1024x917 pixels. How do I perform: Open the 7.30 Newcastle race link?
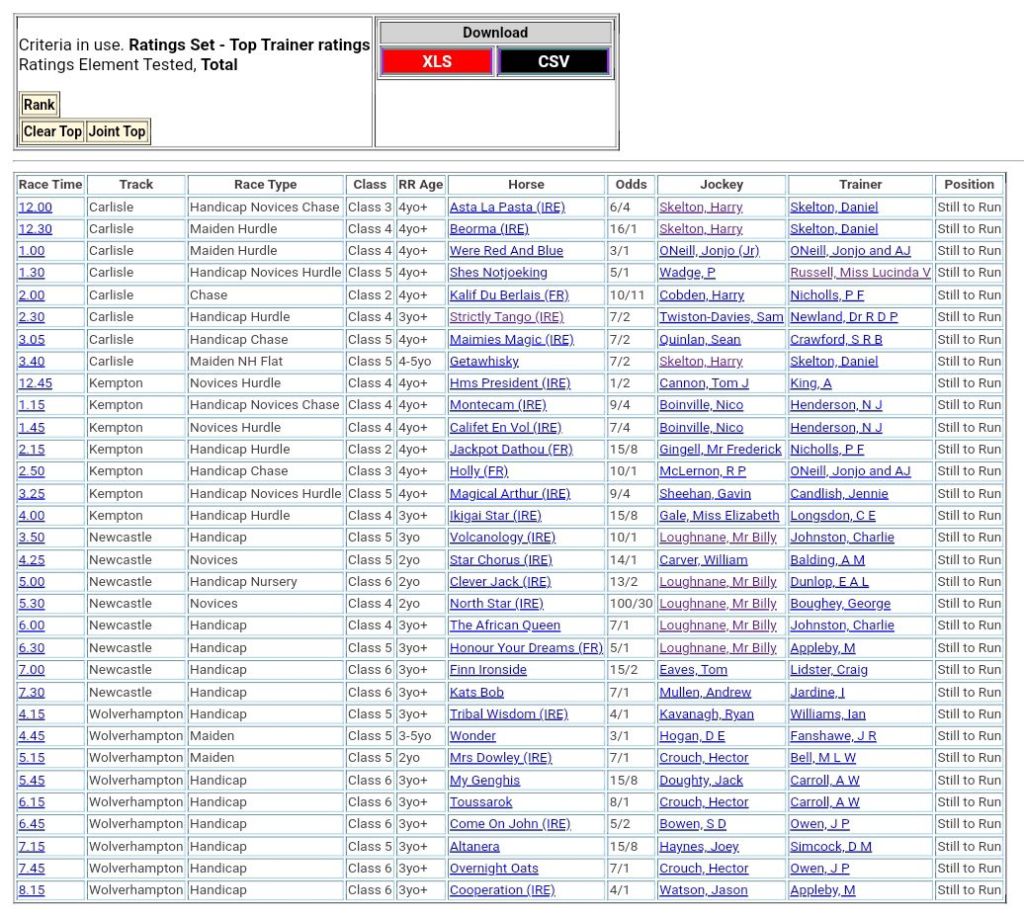31,692
